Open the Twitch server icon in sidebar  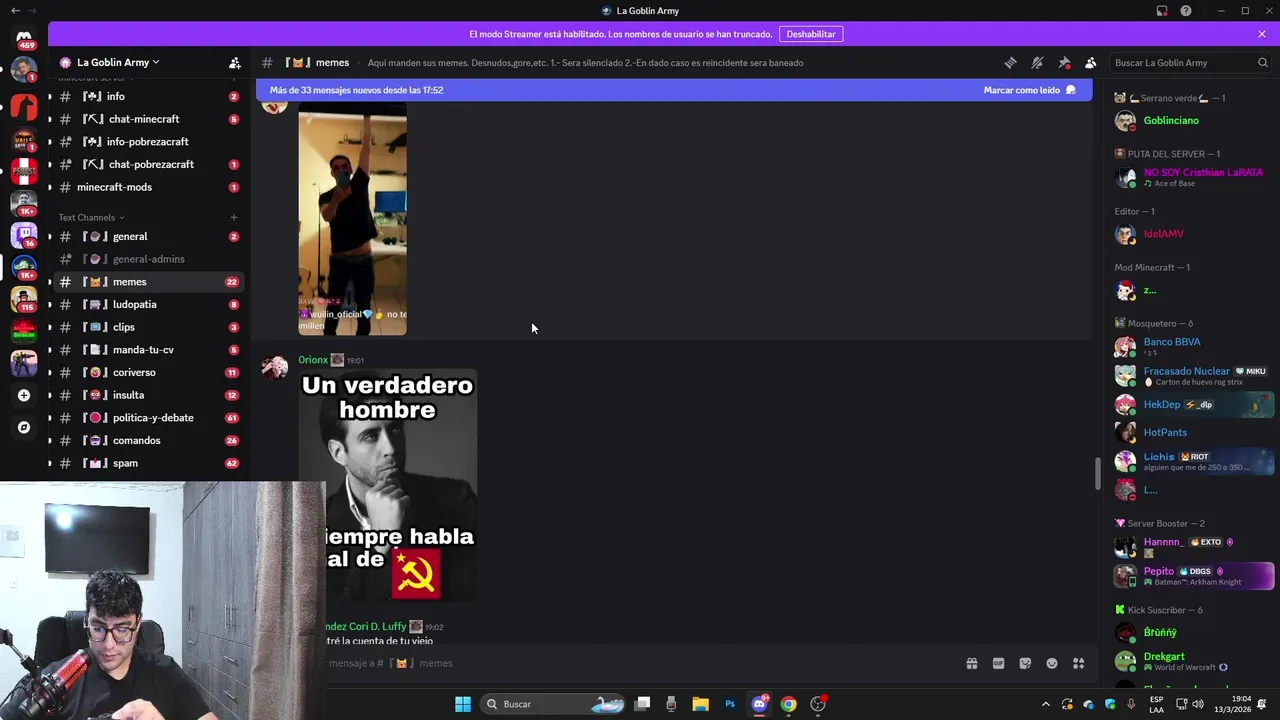(24, 234)
